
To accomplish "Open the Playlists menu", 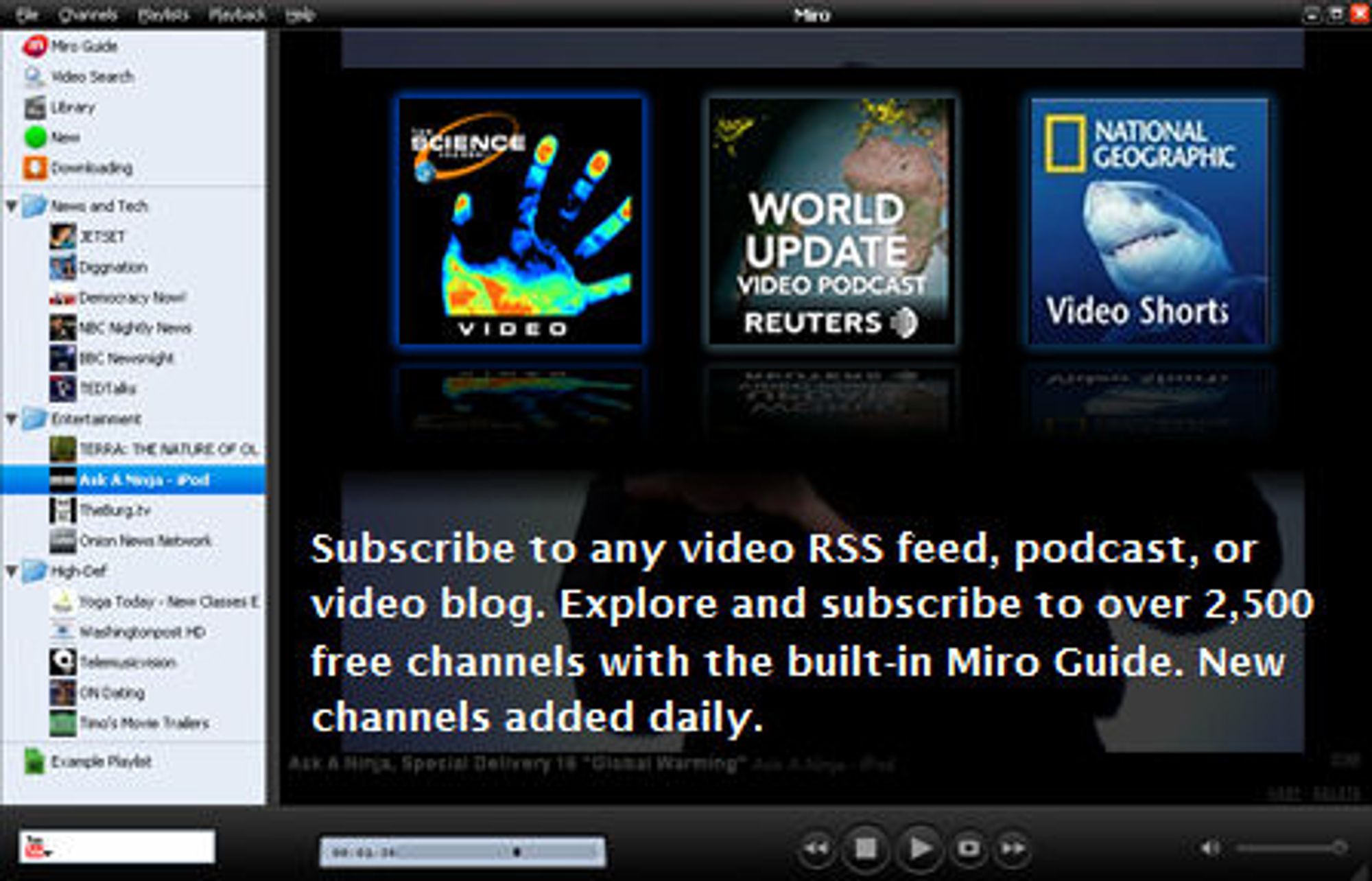I will (163, 14).
